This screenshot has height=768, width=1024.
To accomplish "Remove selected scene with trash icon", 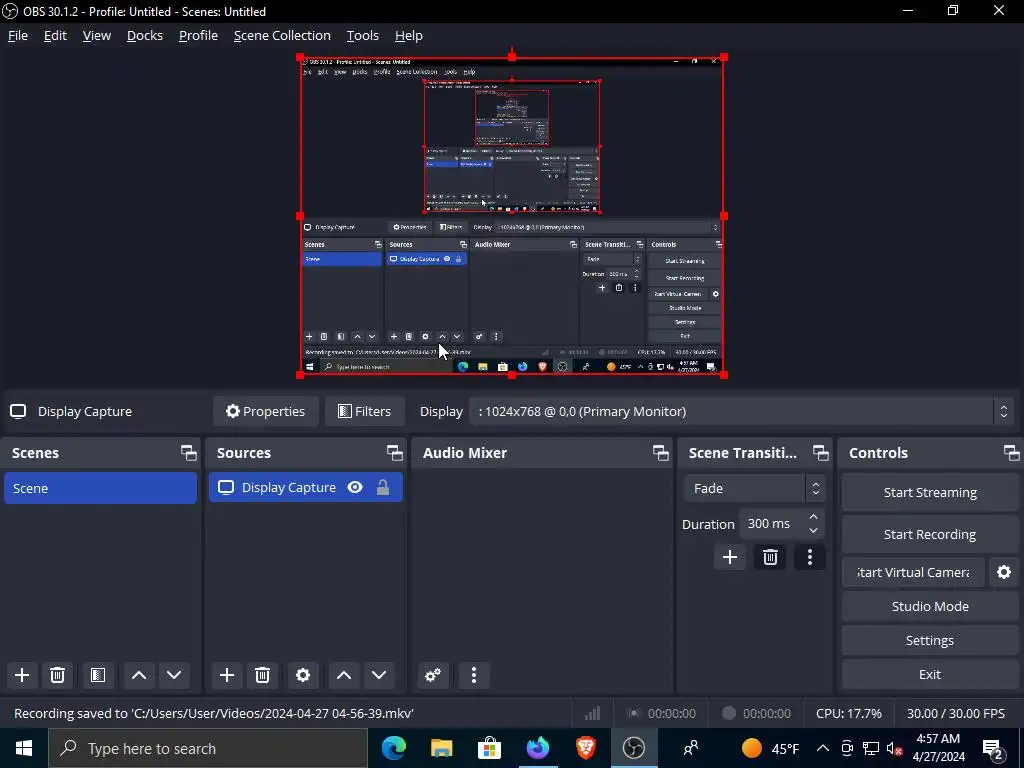I will click(57, 675).
